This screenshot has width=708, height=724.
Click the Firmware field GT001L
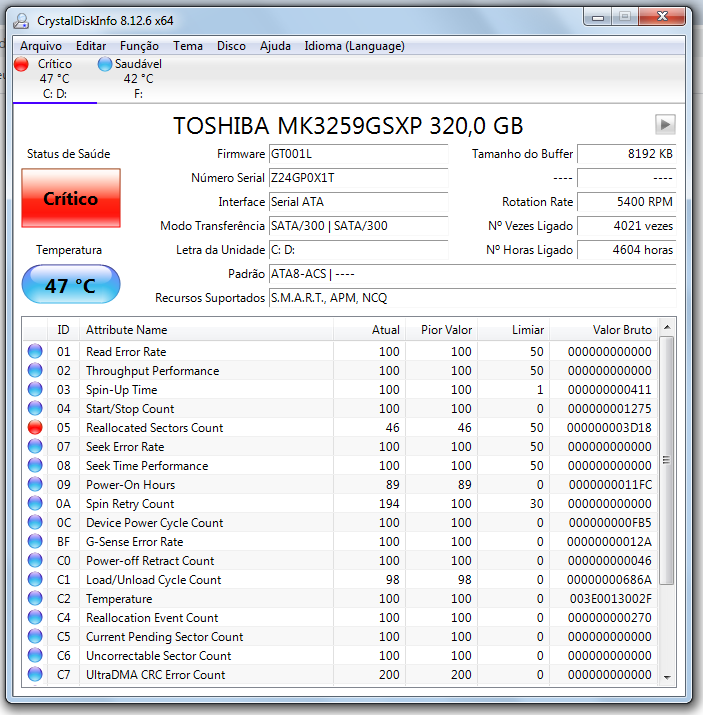(x=361, y=155)
